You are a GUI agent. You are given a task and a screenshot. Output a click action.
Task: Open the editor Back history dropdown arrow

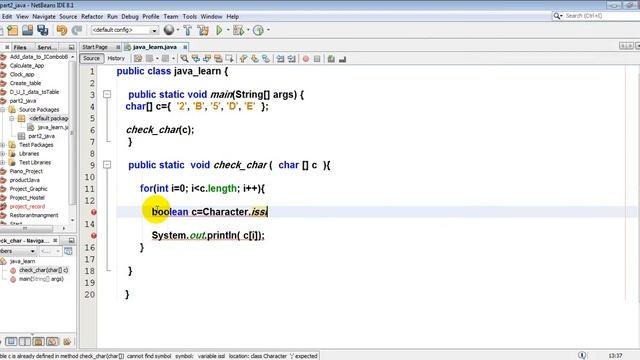tap(157, 59)
